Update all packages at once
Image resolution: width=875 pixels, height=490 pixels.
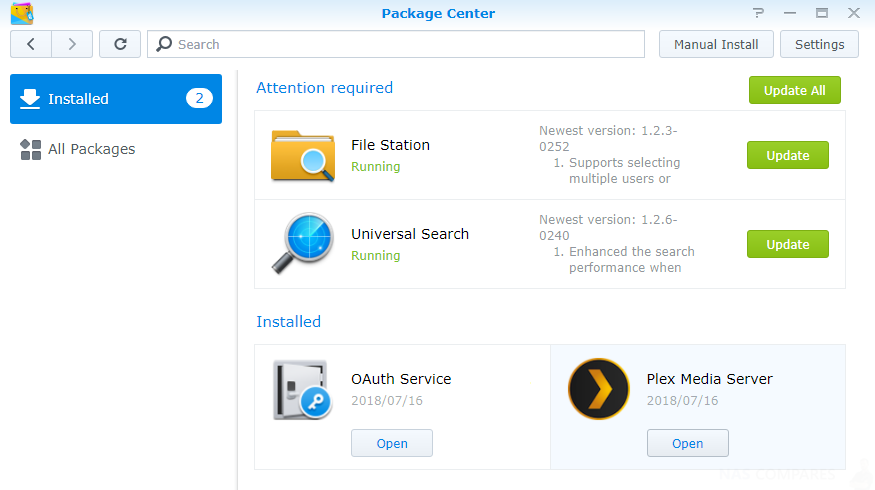795,90
